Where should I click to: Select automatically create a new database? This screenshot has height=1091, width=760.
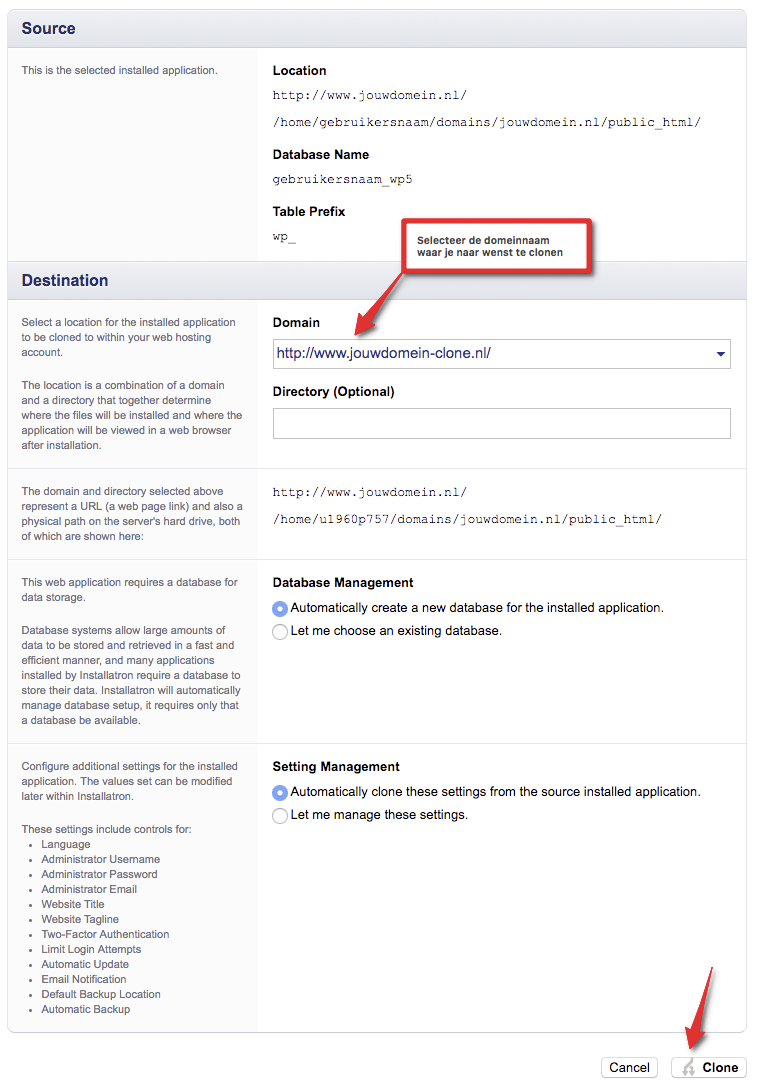(x=281, y=608)
